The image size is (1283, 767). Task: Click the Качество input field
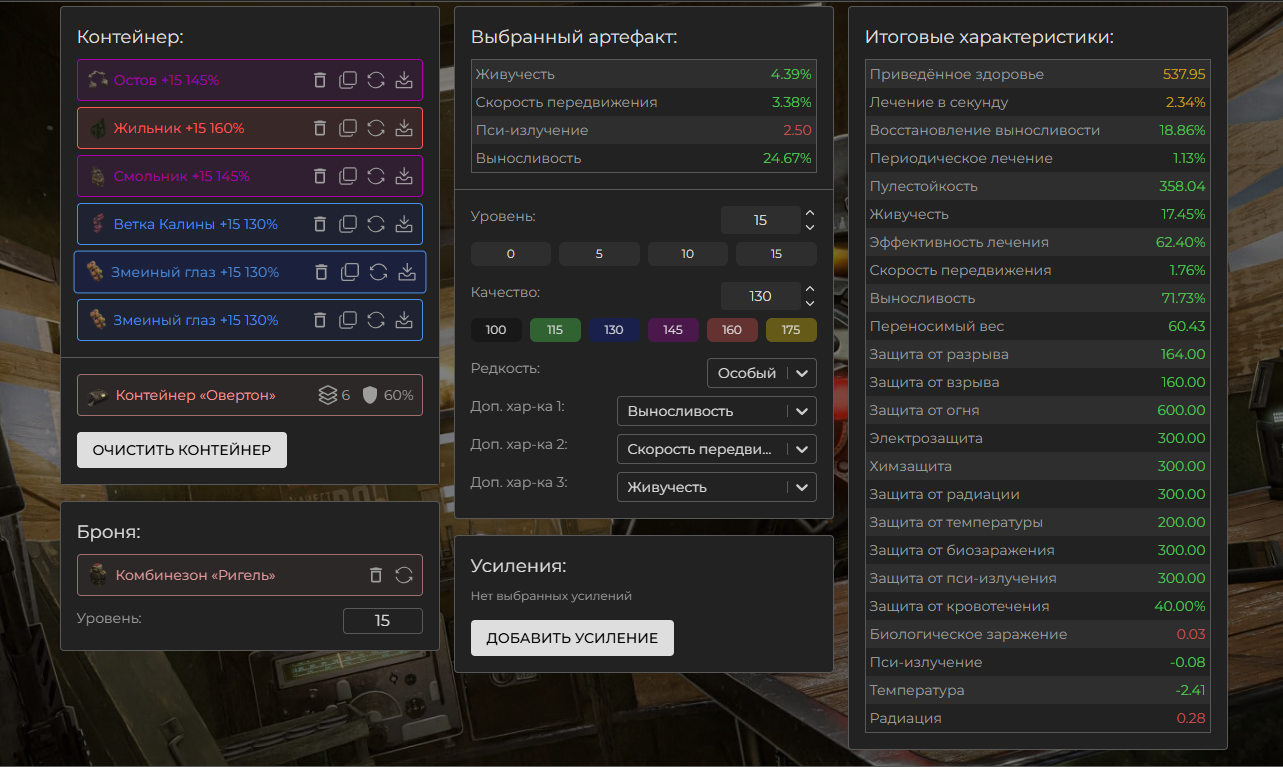tap(761, 296)
